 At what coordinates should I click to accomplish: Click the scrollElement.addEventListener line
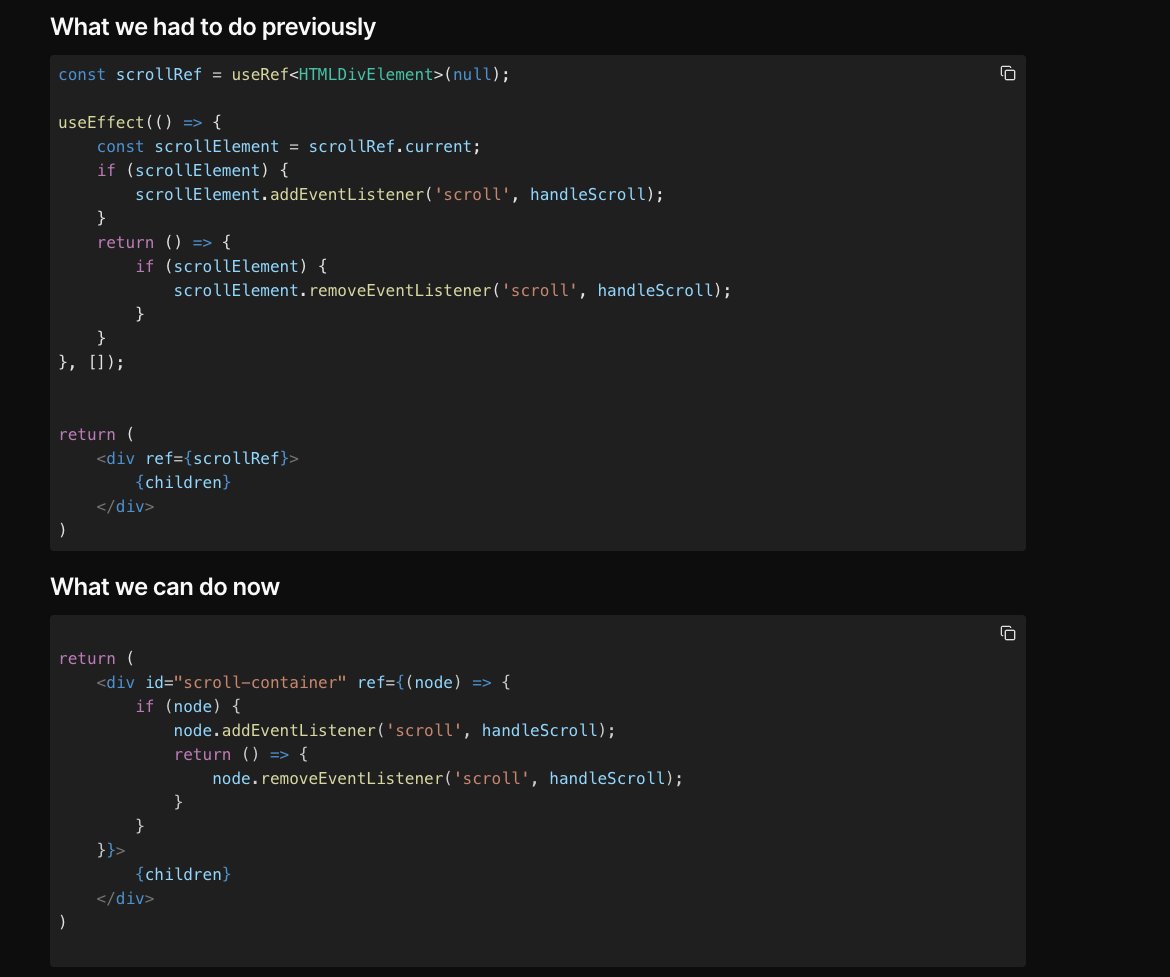pyautogui.click(x=399, y=195)
